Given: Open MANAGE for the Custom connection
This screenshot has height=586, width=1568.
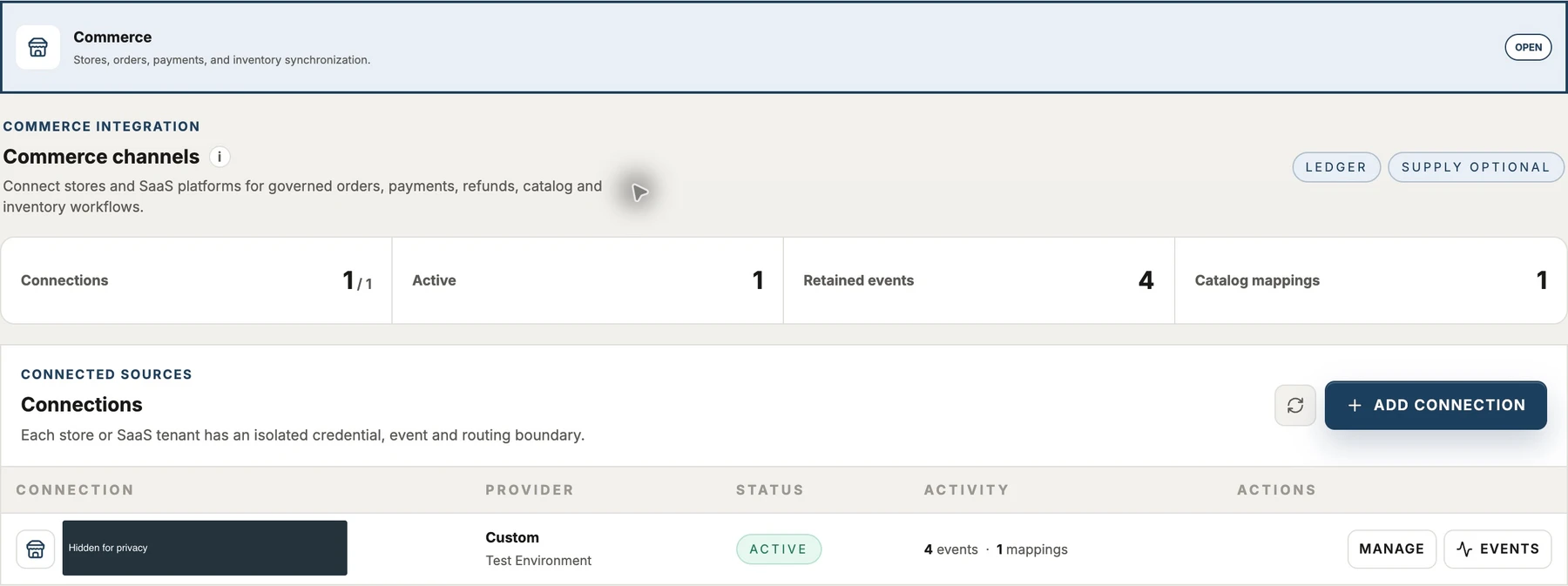Looking at the screenshot, I should coord(1391,549).
